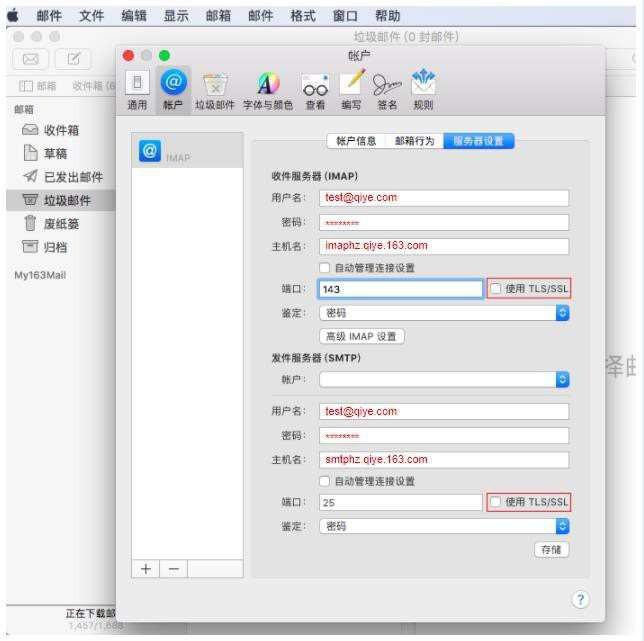Click IMAP hostname field imaphz.qiye.163.com
The width and height of the screenshot is (644, 641).
(x=444, y=246)
